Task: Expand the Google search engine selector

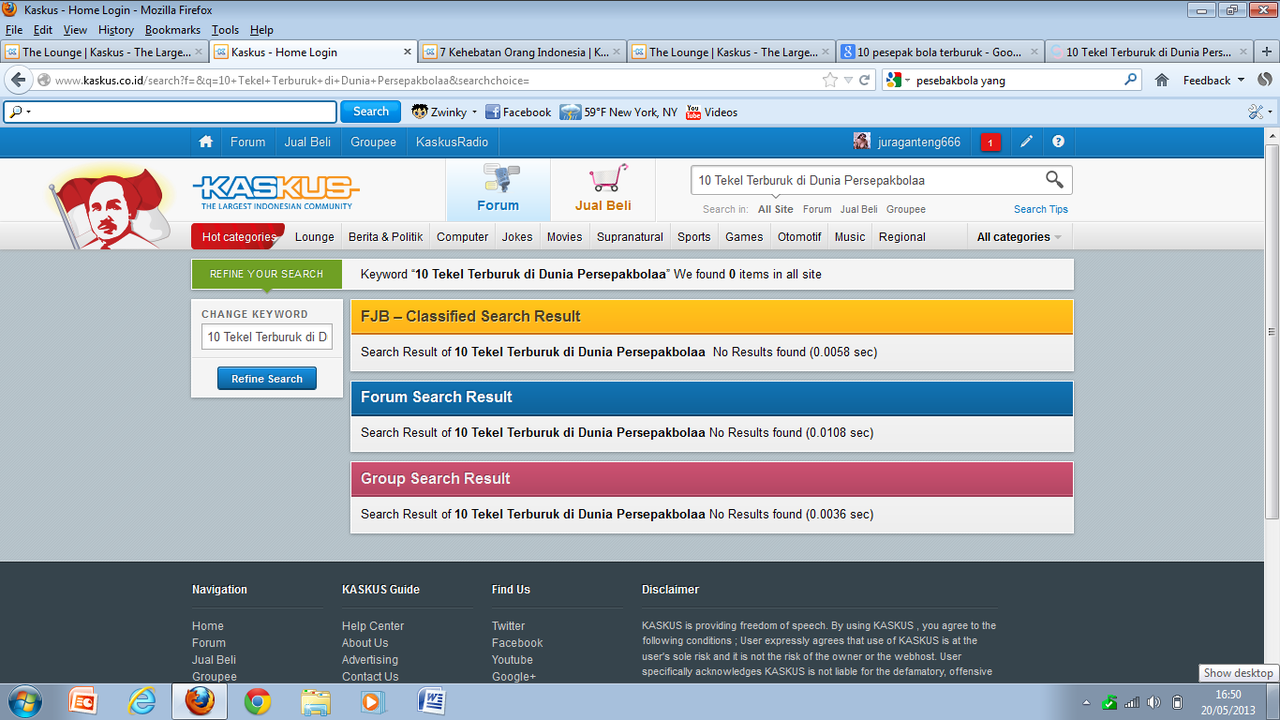Action: point(897,80)
